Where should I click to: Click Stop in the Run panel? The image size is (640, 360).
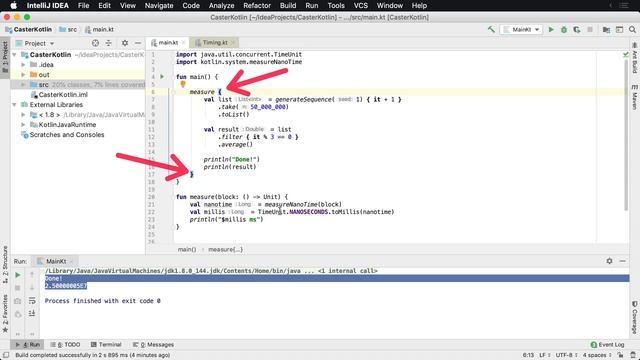pyautogui.click(x=18, y=288)
